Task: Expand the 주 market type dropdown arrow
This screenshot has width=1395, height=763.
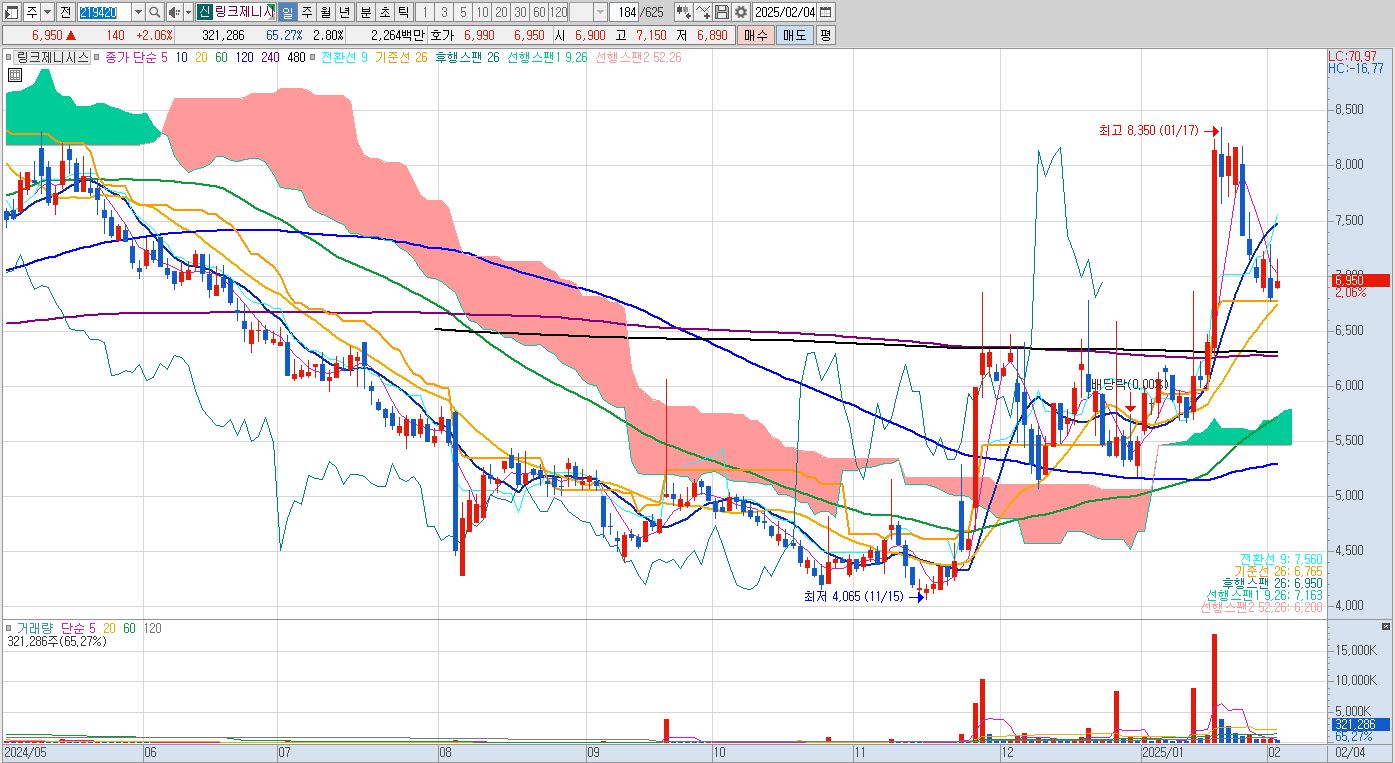Action: (47, 12)
